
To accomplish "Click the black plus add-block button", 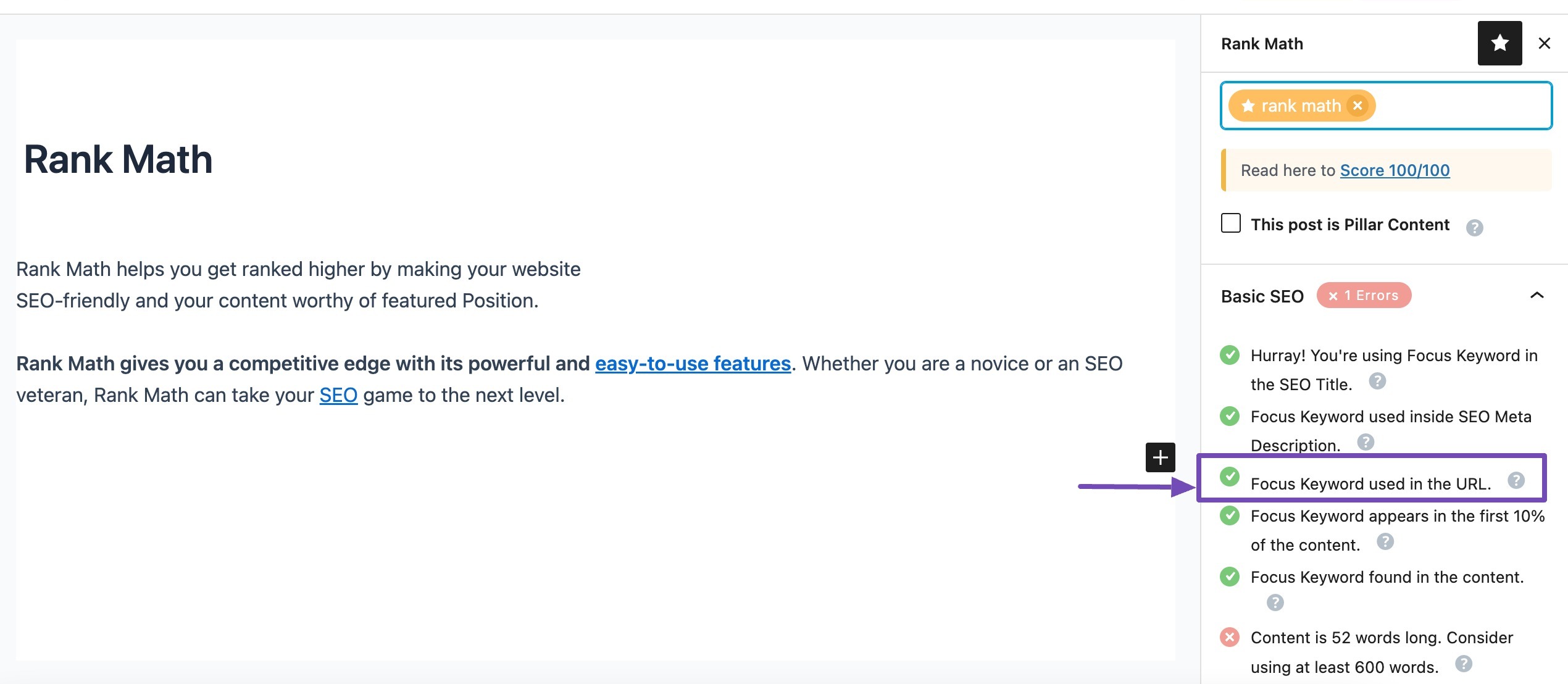I will coord(1161,457).
